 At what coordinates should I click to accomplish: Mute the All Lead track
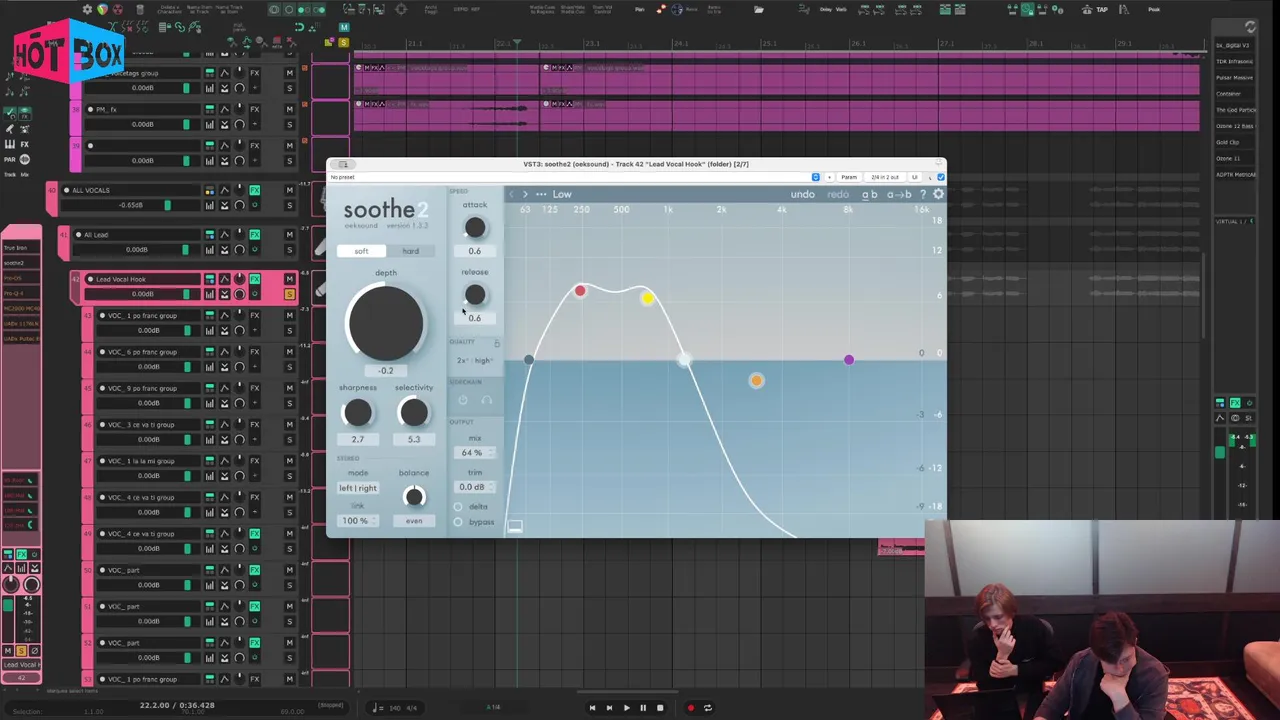289,235
